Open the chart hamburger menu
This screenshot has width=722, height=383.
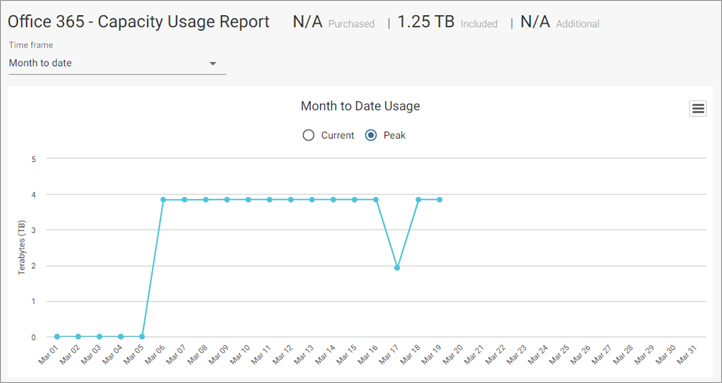[x=698, y=109]
